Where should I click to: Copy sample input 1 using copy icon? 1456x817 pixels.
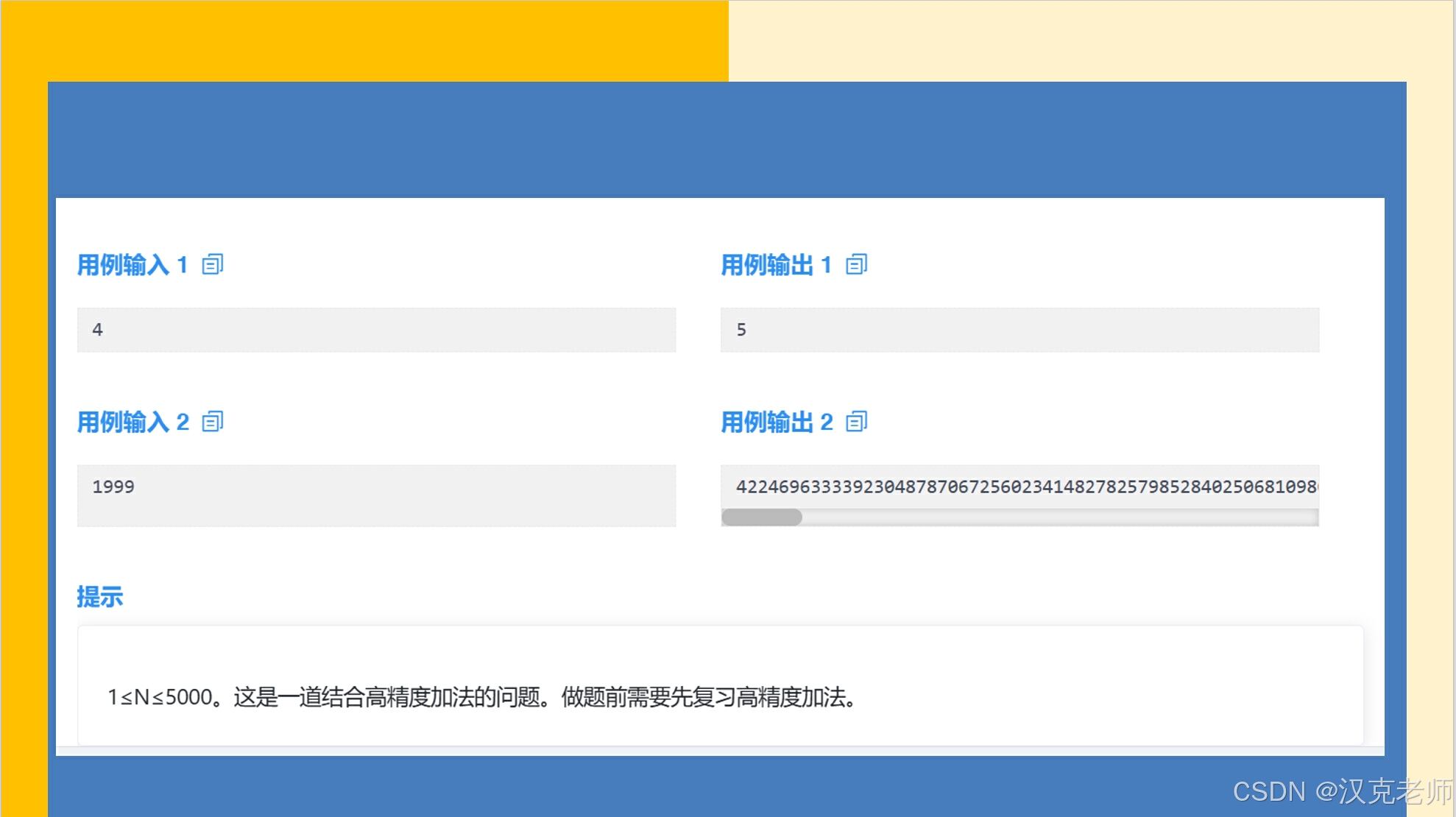[213, 264]
